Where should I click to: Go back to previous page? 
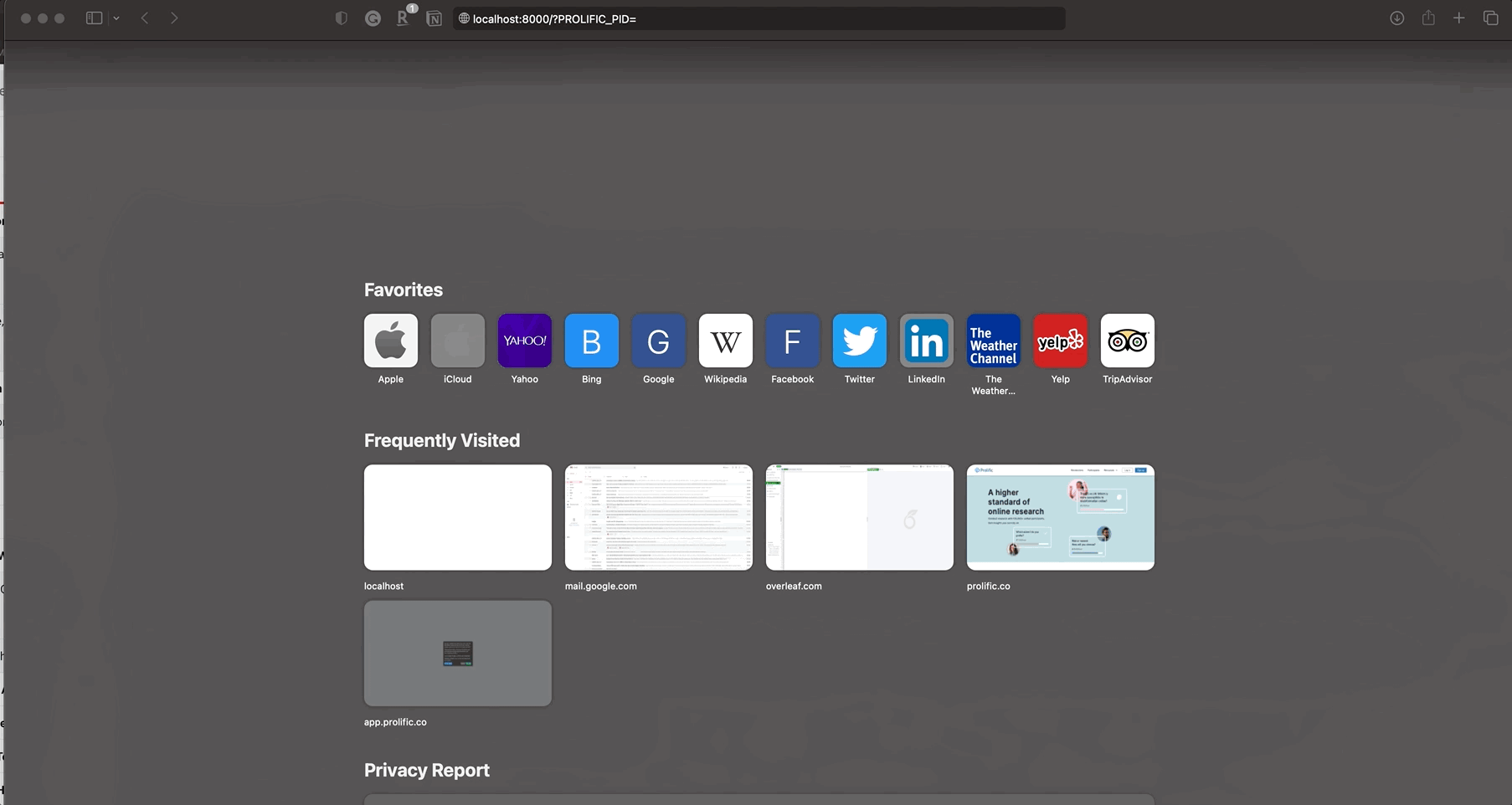coord(145,18)
